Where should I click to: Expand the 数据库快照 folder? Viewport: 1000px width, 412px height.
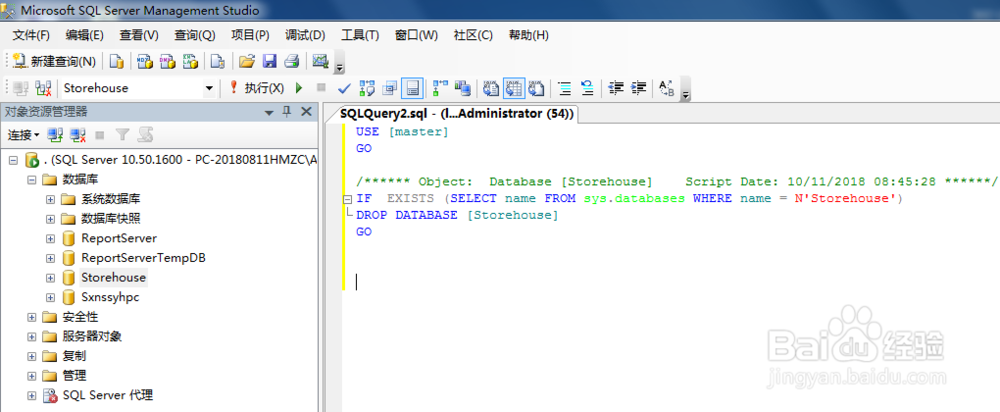50,219
